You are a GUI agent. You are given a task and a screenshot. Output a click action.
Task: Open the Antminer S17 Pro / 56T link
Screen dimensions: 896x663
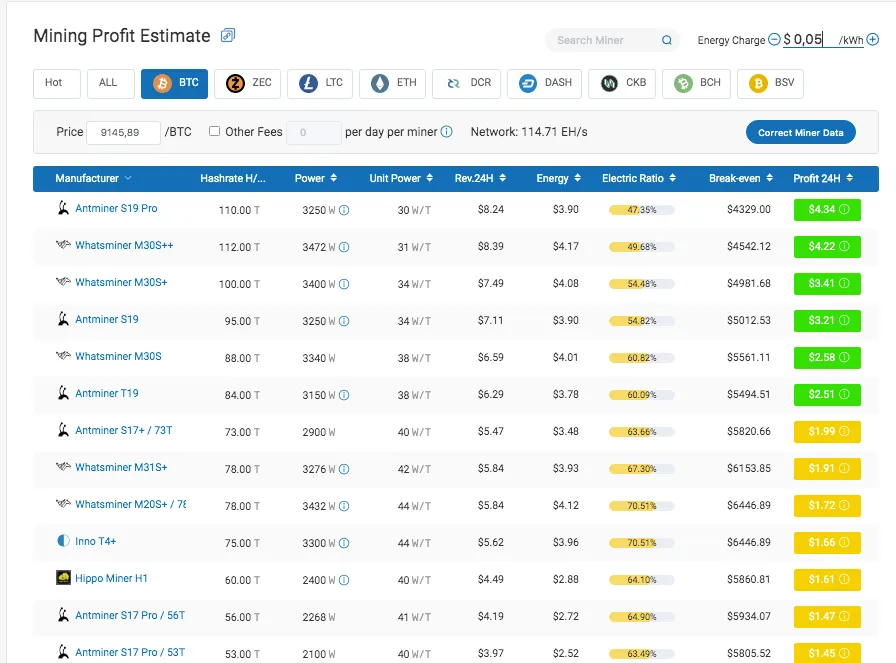click(x=130, y=615)
